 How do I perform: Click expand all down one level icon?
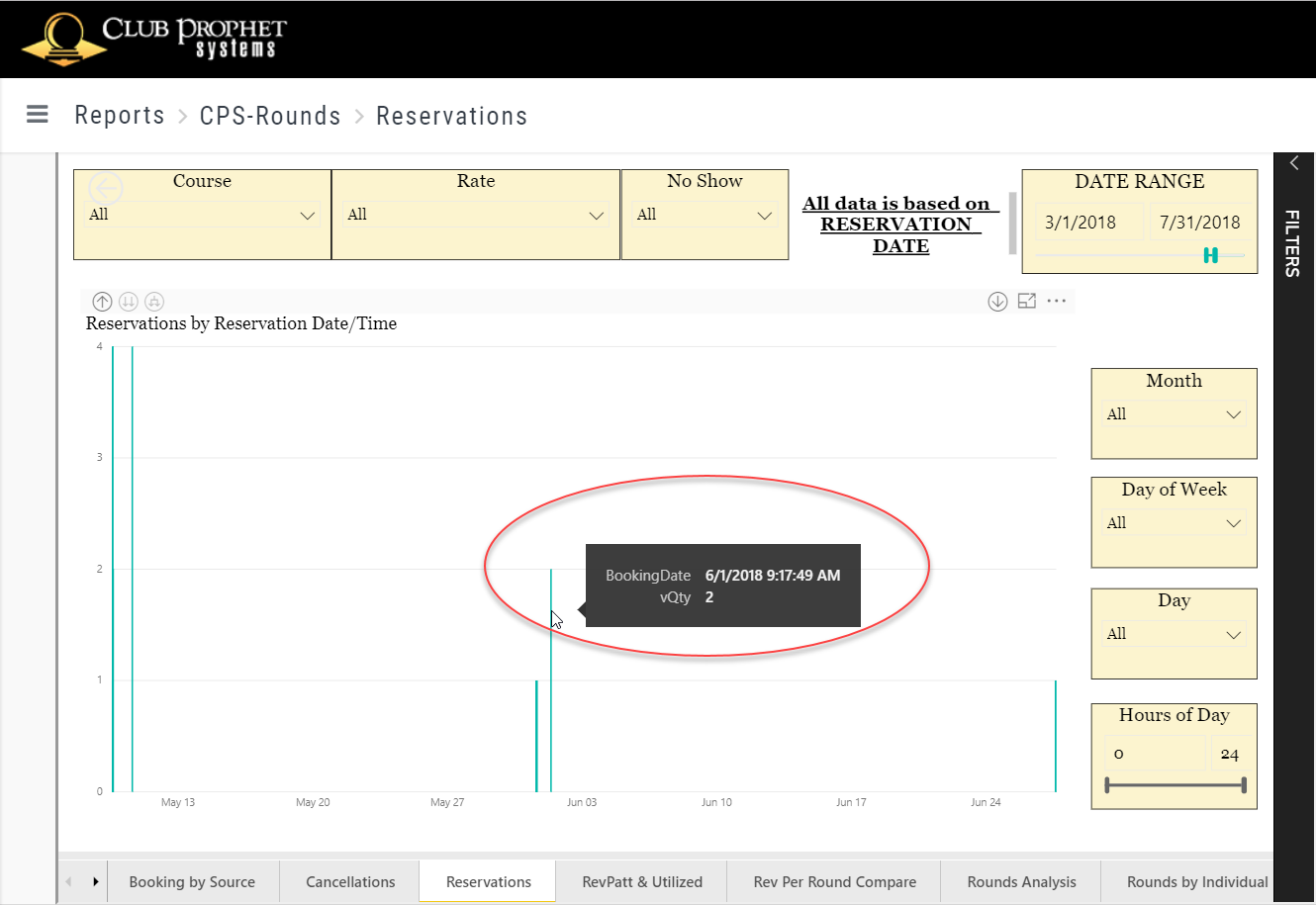[x=154, y=302]
